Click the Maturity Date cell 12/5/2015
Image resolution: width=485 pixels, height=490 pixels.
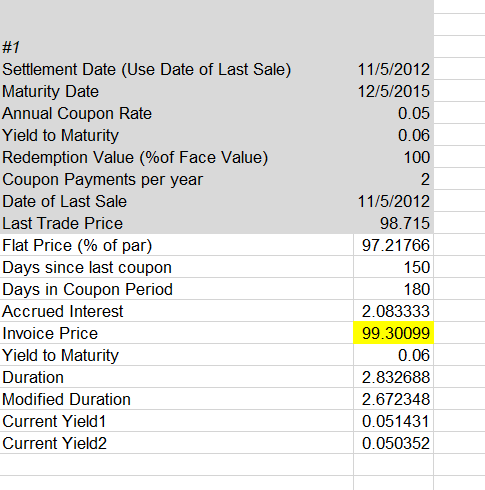tap(393, 91)
